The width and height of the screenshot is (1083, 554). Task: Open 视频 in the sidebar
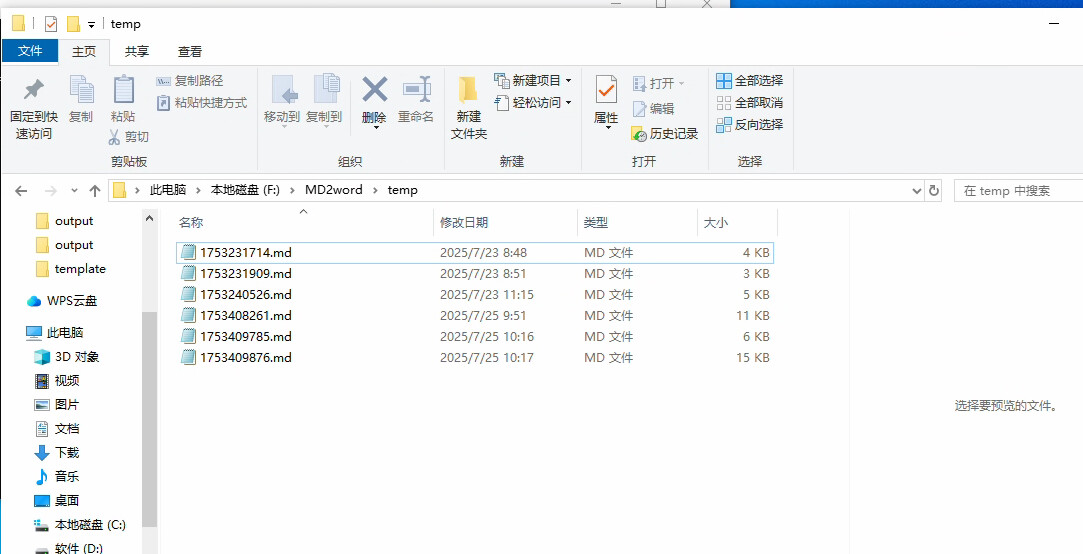tap(57, 381)
